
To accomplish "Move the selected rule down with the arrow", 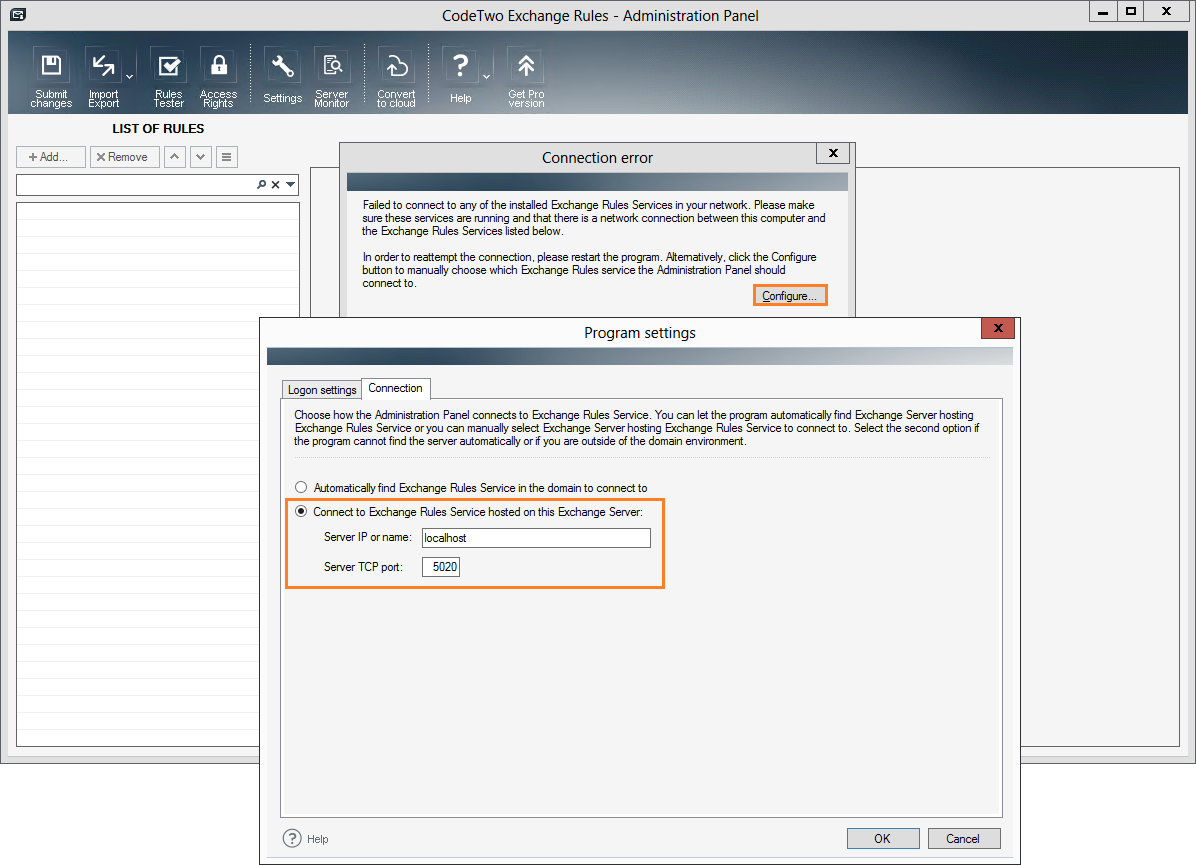I will click(201, 157).
